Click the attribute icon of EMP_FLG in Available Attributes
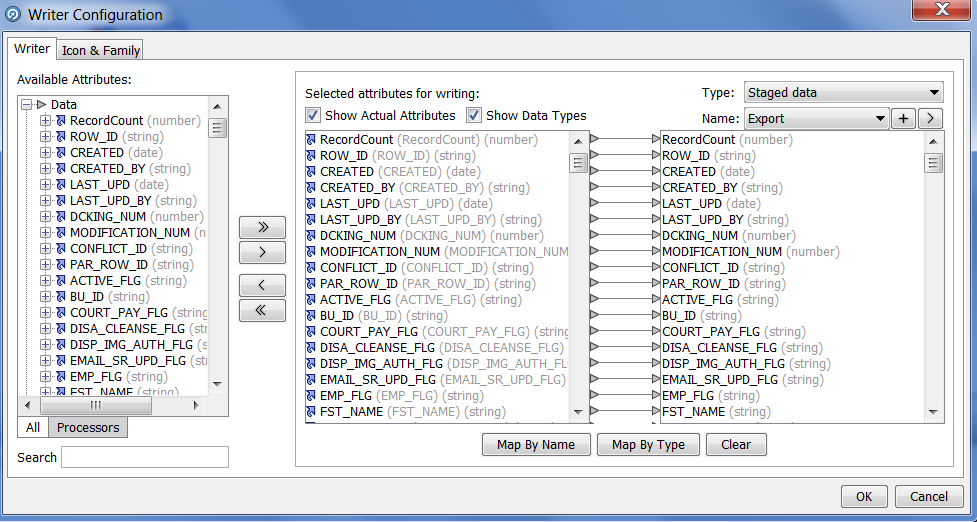977x522 pixels. click(61, 376)
